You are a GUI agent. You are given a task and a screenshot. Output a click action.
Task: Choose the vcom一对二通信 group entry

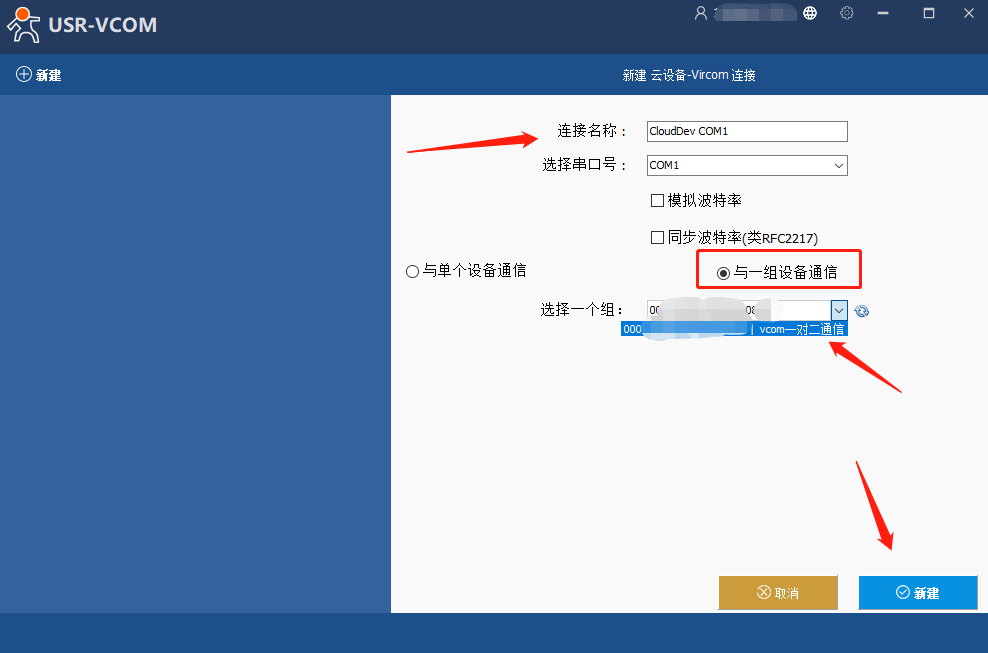coord(734,329)
